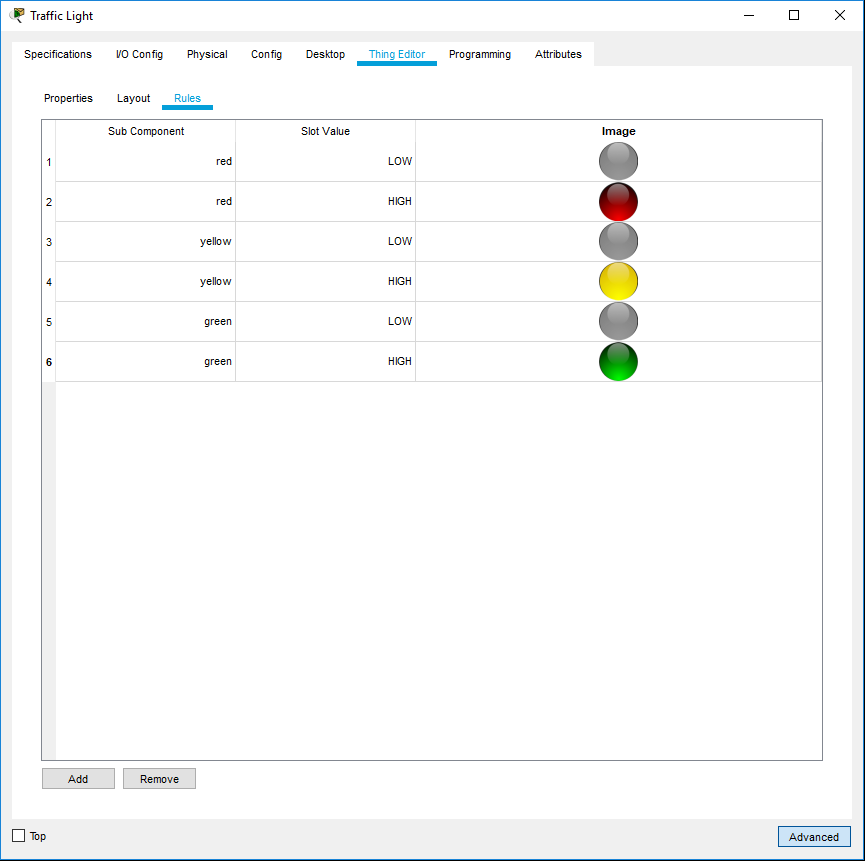The image size is (865, 861).
Task: Switch to the Properties sub-tab
Action: [x=68, y=98]
